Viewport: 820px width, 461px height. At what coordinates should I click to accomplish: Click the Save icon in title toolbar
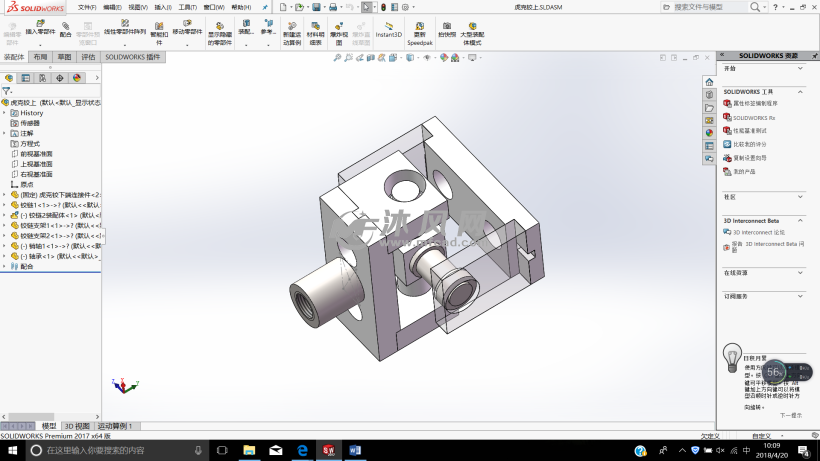coord(316,7)
